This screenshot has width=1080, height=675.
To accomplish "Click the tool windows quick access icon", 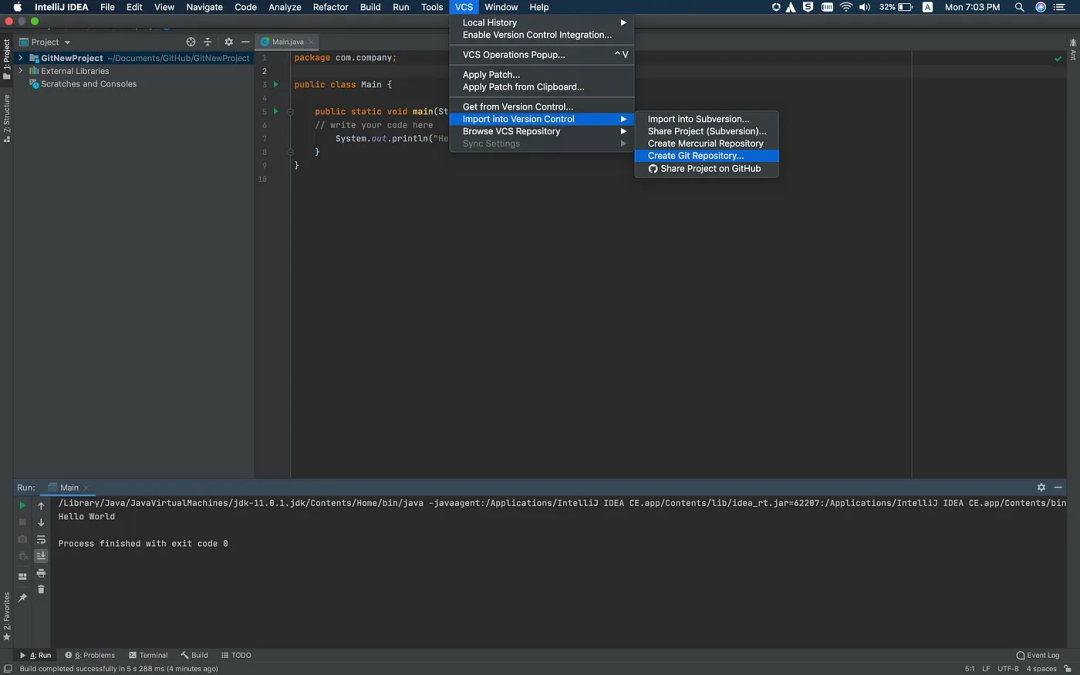I will (x=8, y=668).
